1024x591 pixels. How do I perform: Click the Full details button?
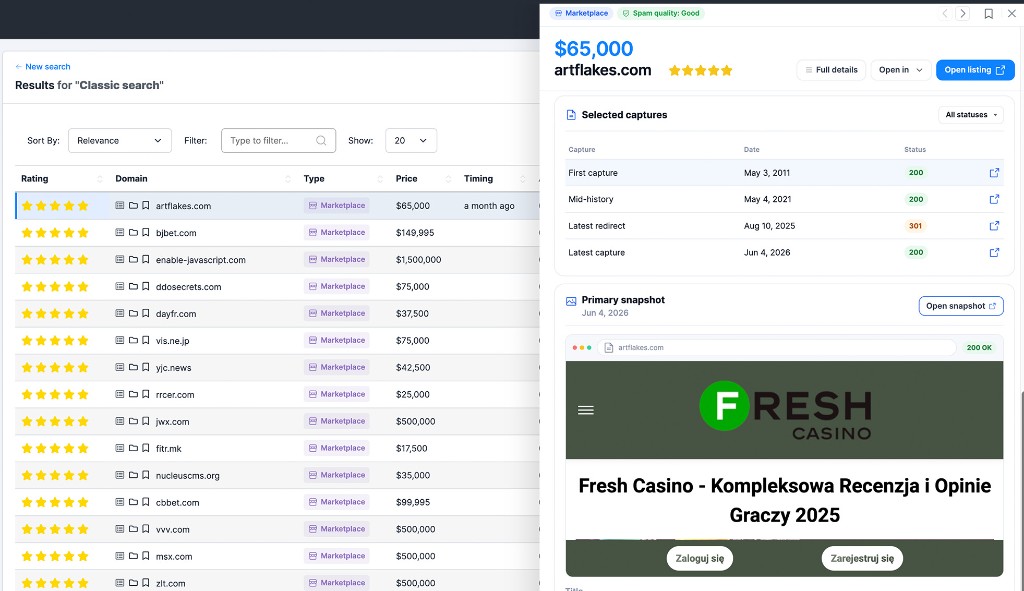(x=831, y=70)
